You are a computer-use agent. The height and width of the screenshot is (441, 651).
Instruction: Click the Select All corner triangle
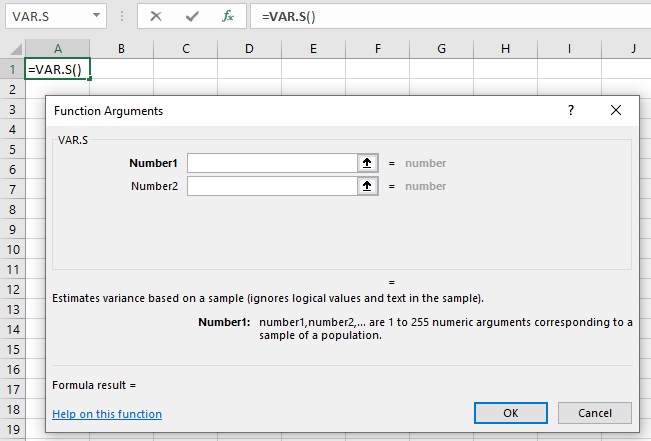[x=16, y=49]
